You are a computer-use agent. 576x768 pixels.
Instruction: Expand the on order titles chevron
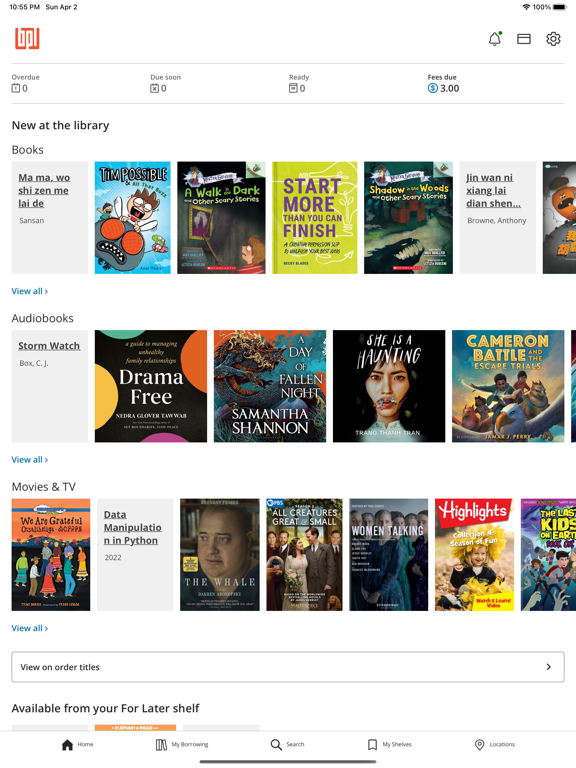(x=549, y=667)
